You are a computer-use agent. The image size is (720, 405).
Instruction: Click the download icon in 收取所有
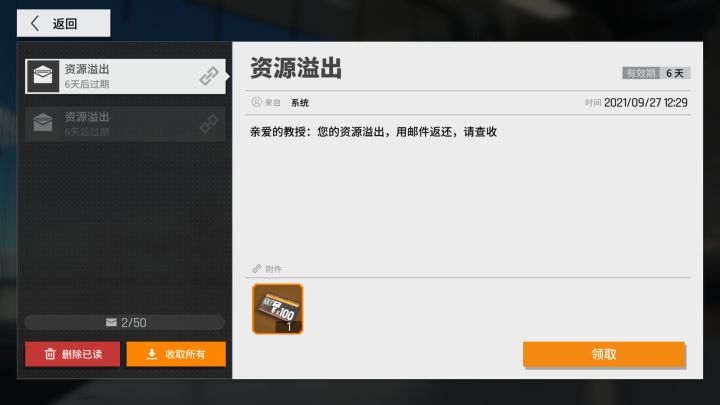coord(152,354)
